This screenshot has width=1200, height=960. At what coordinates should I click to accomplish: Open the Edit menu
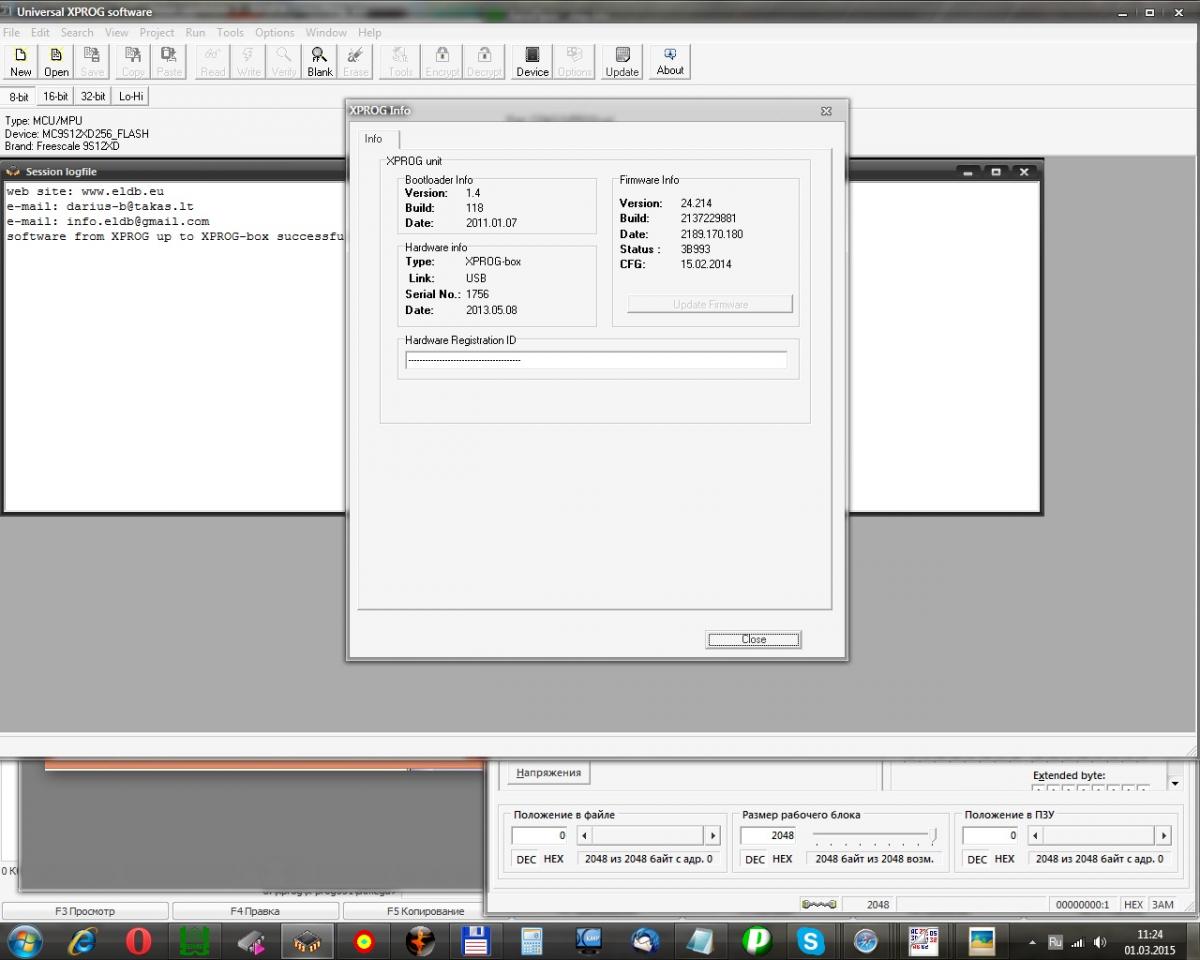pyautogui.click(x=40, y=32)
